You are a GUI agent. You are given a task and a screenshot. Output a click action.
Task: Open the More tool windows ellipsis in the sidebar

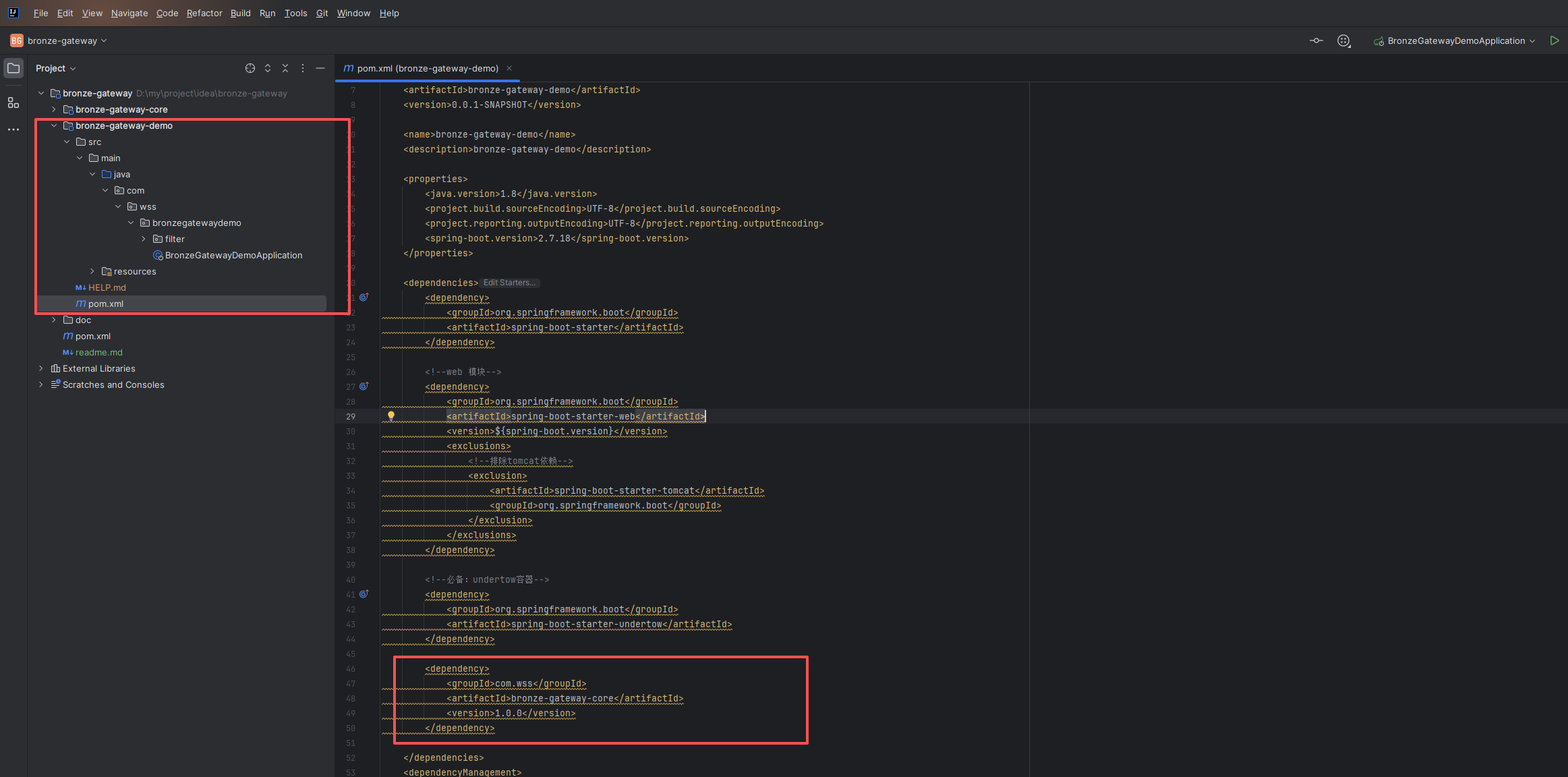point(13,129)
